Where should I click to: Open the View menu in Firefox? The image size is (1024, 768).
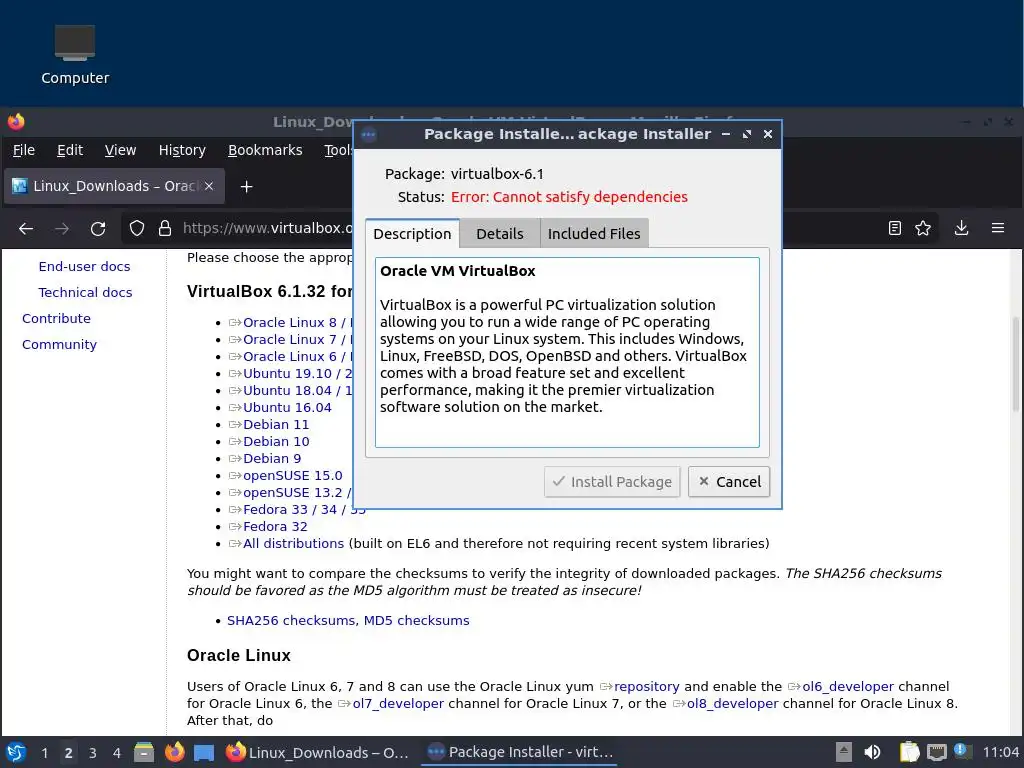click(x=120, y=150)
